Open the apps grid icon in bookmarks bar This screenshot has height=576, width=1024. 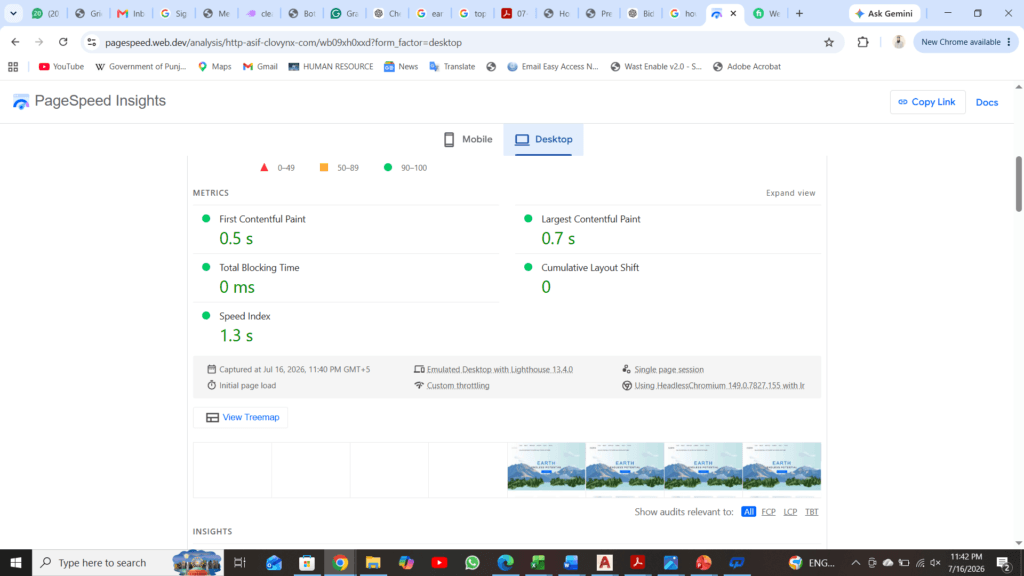pyautogui.click(x=13, y=67)
